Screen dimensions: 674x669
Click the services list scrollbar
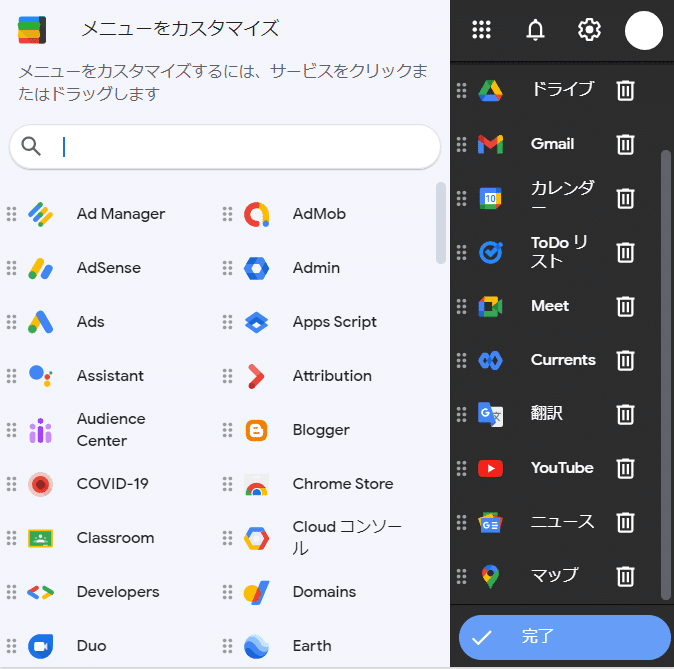441,223
